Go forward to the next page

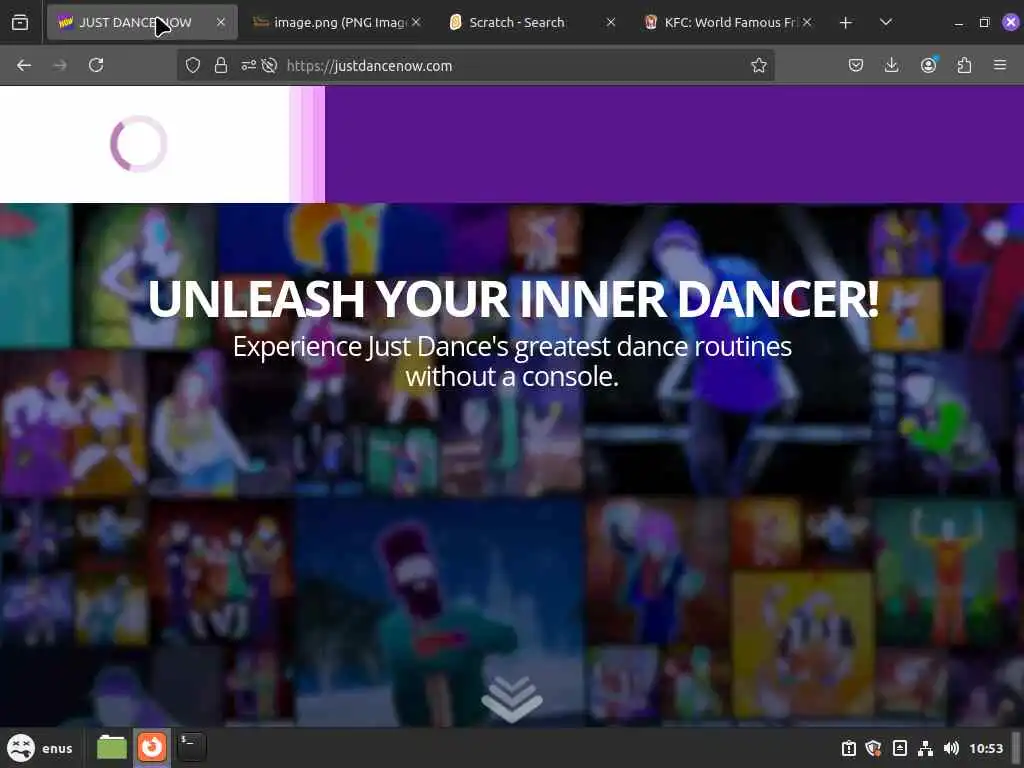pyautogui.click(x=60, y=65)
